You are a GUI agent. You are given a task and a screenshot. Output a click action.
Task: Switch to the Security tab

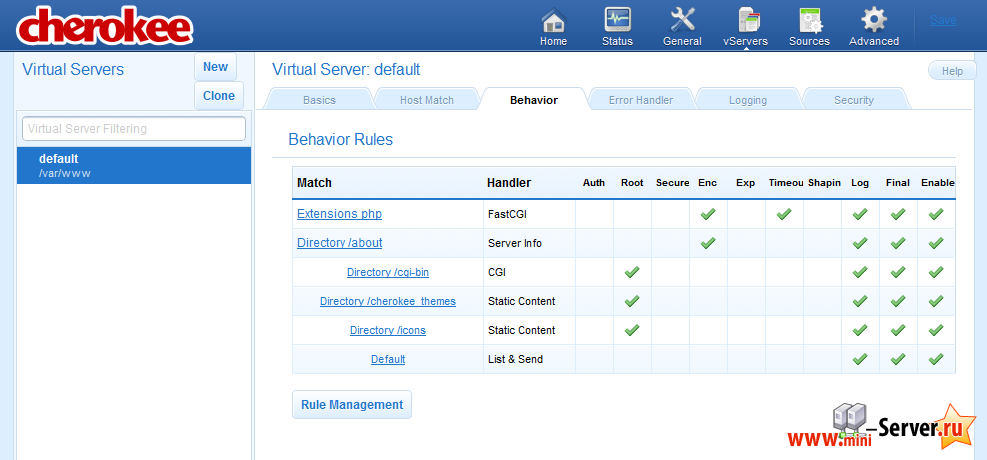(854, 100)
